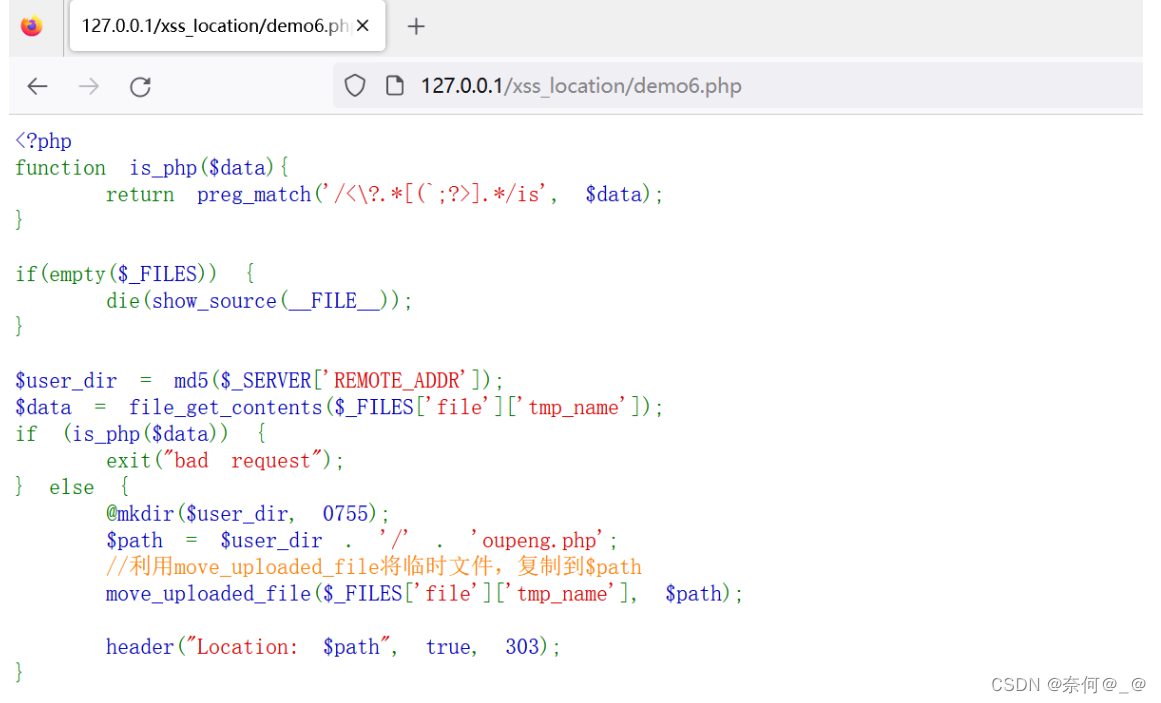Click the 'oupeng.php' string
The image size is (1161, 703).
point(539,540)
